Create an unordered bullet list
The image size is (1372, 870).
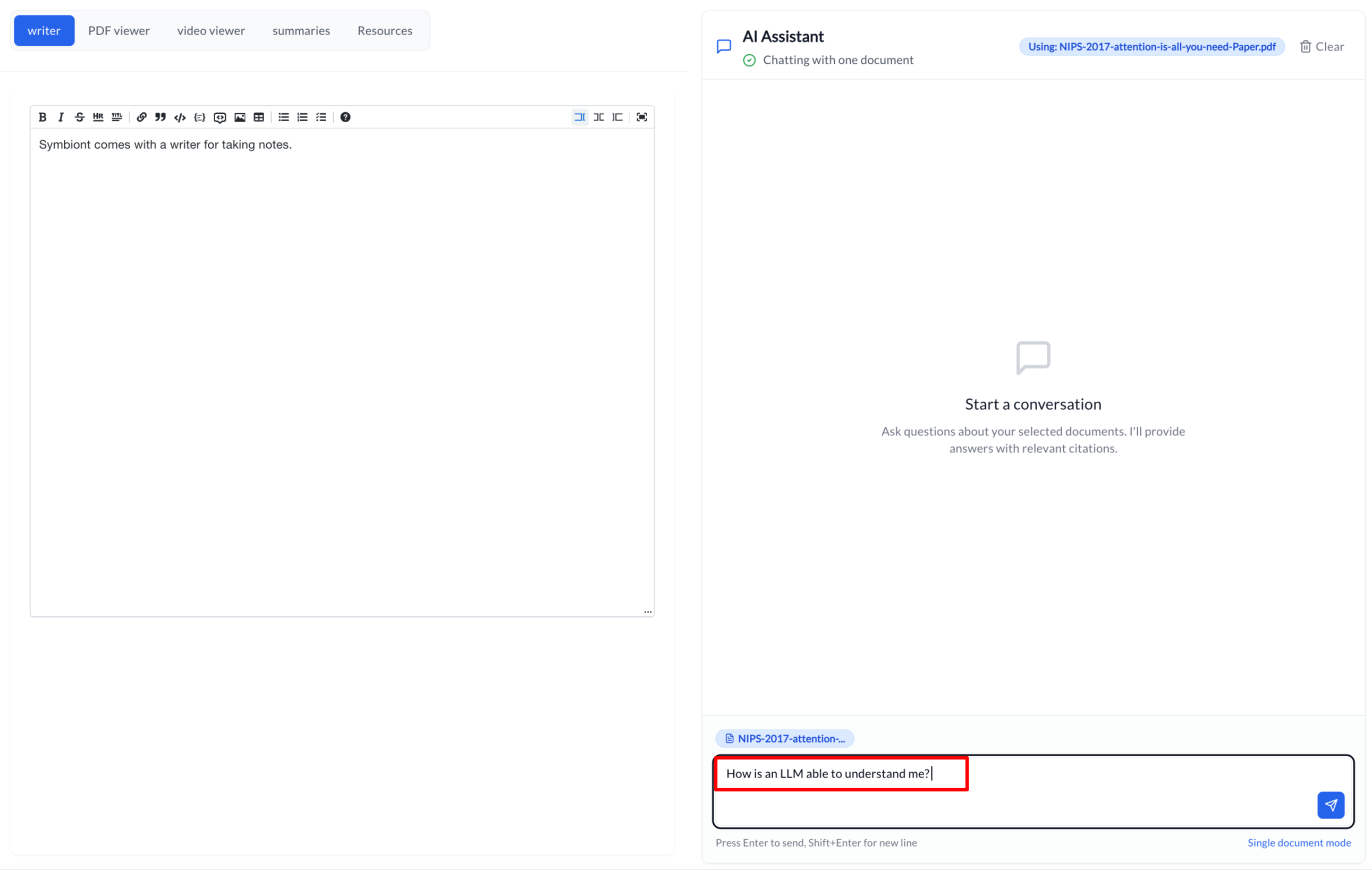pyautogui.click(x=284, y=117)
